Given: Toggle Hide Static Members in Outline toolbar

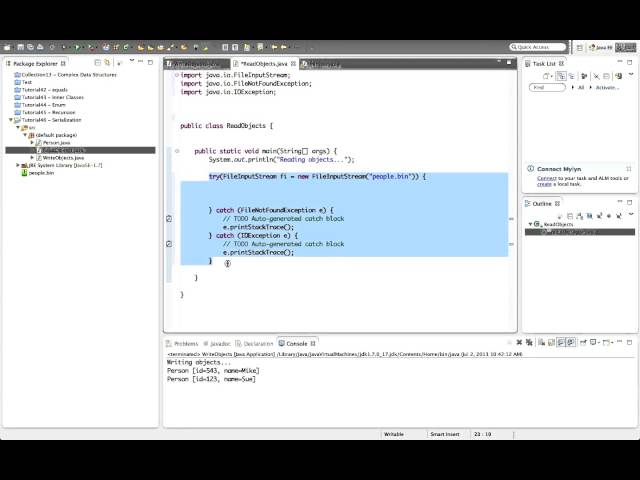Looking at the screenshot, I should coord(599,216).
